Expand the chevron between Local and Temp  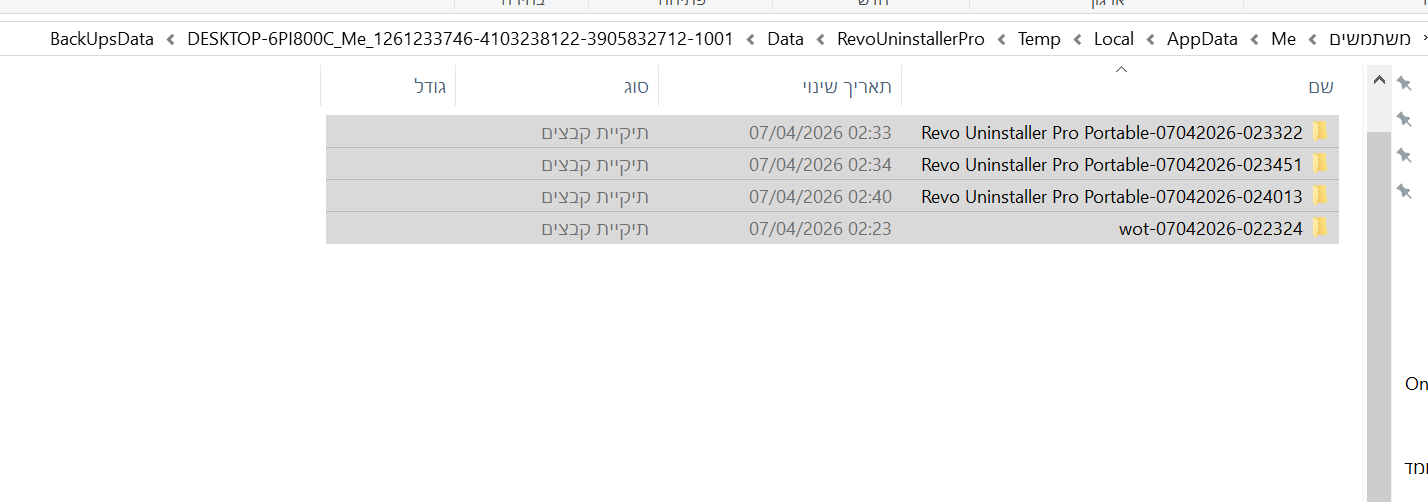pos(1077,40)
